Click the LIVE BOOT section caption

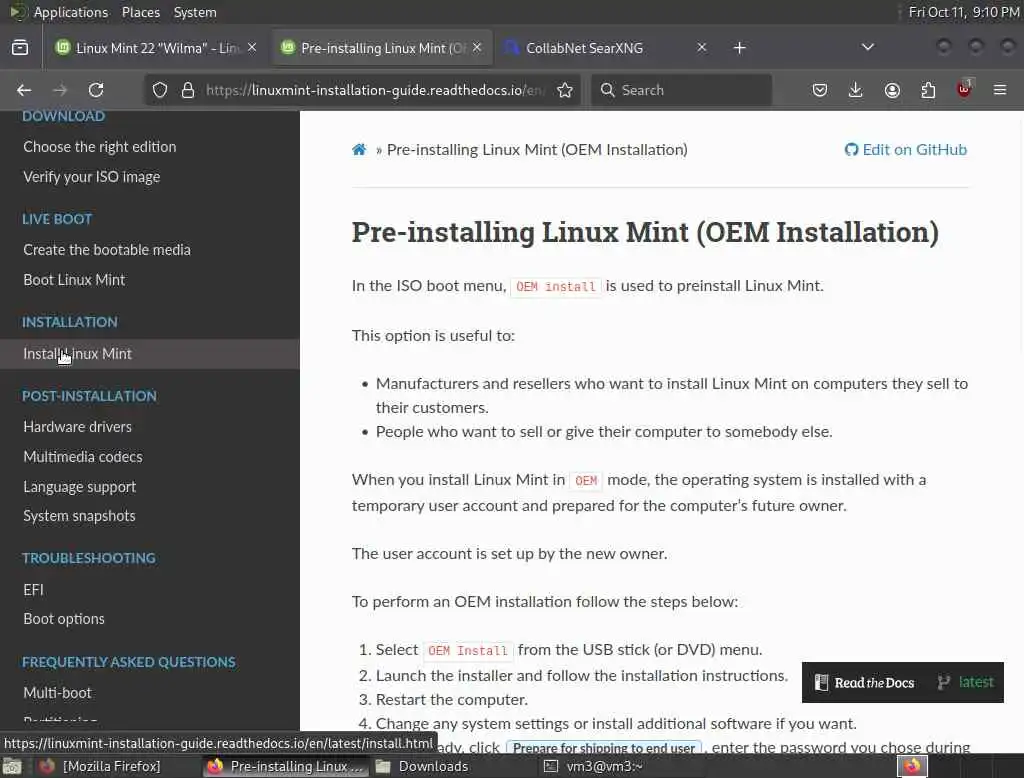click(57, 219)
